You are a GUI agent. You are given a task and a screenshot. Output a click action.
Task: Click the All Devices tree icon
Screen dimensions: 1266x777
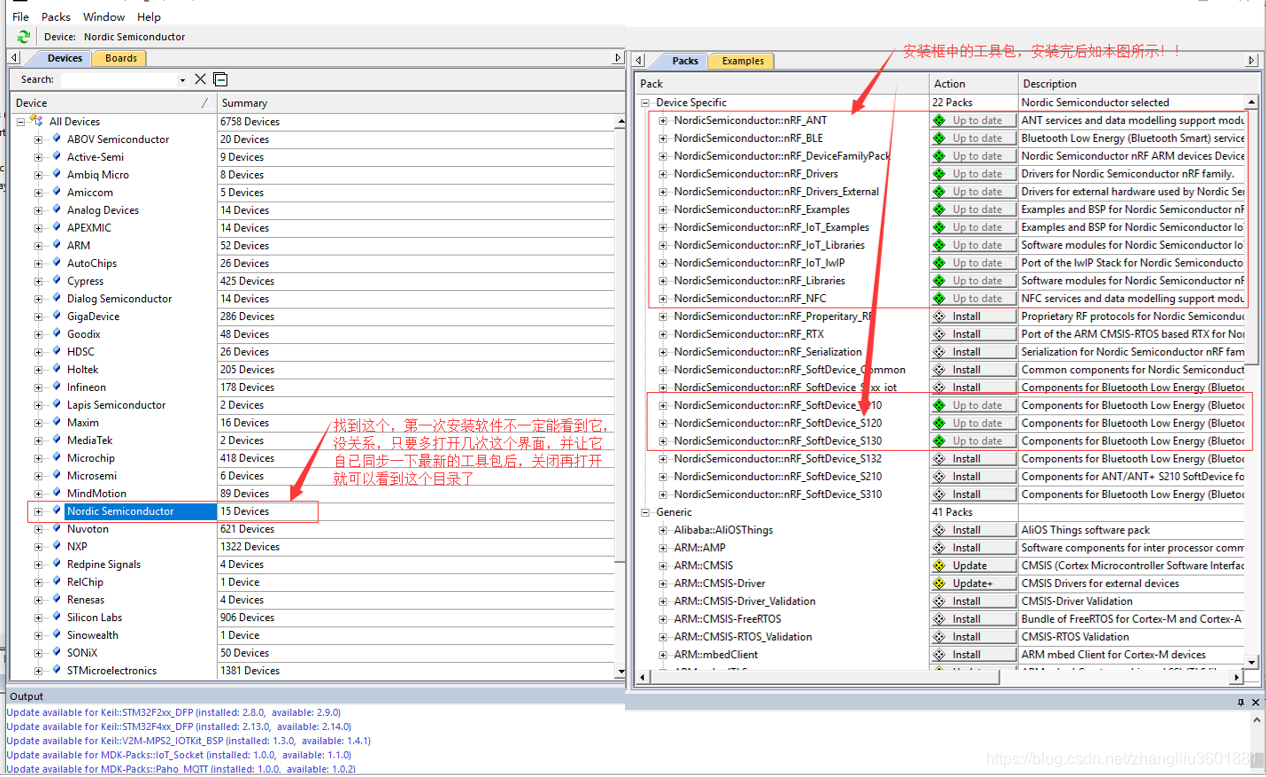click(37, 121)
